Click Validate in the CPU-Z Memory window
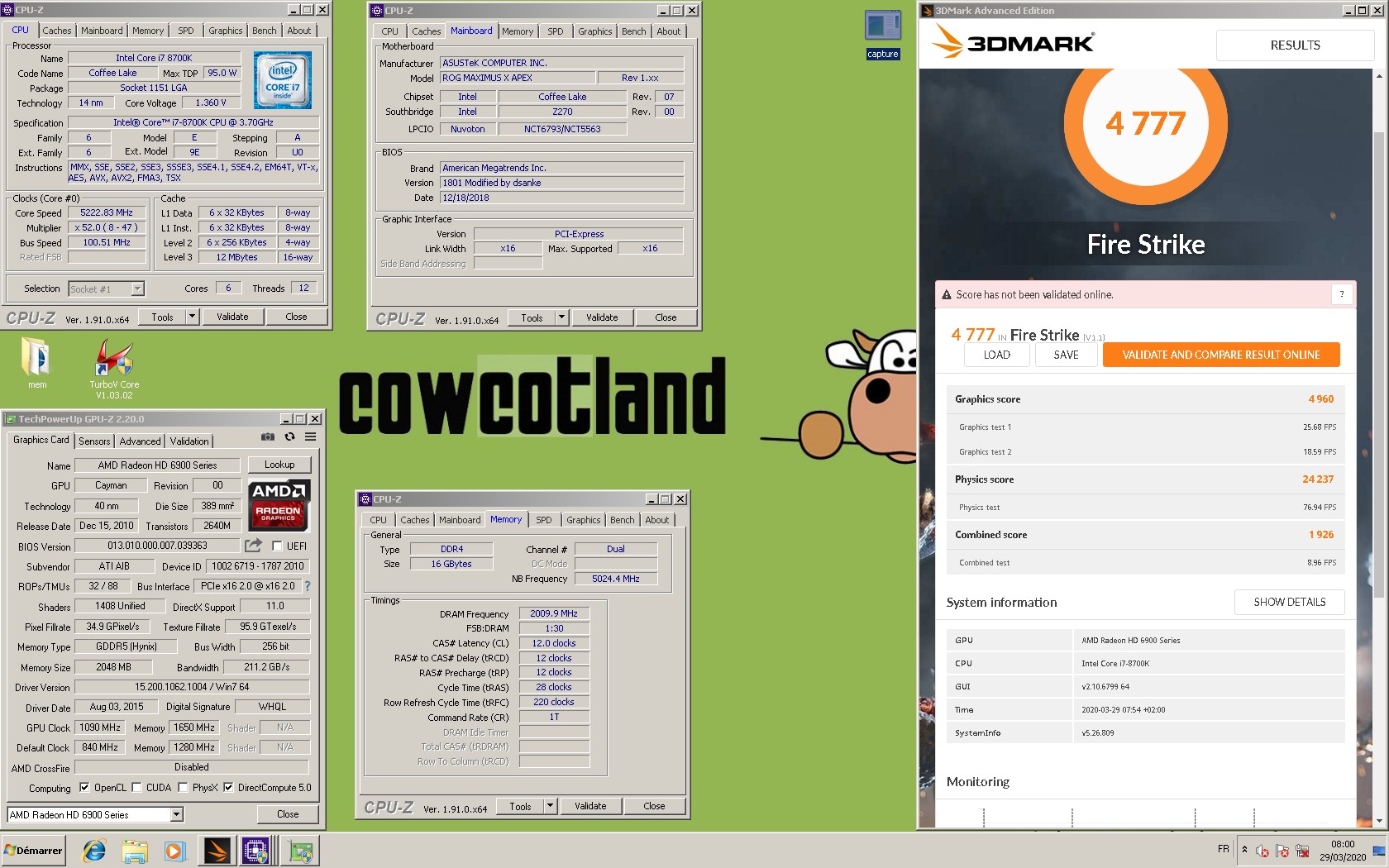 (590, 806)
